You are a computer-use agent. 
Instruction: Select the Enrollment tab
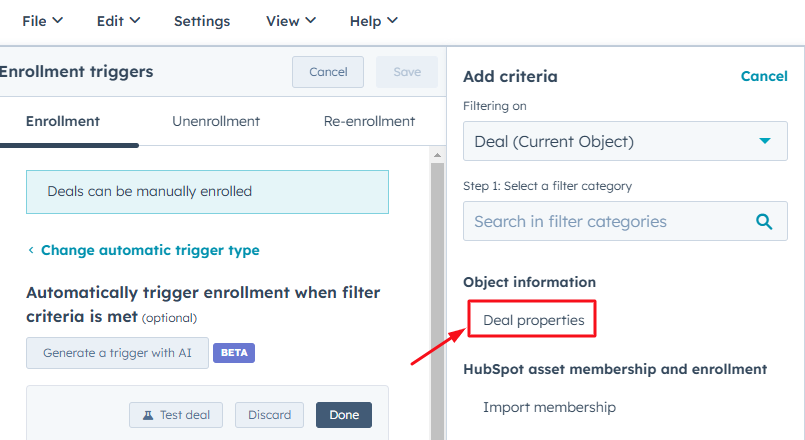tap(63, 121)
